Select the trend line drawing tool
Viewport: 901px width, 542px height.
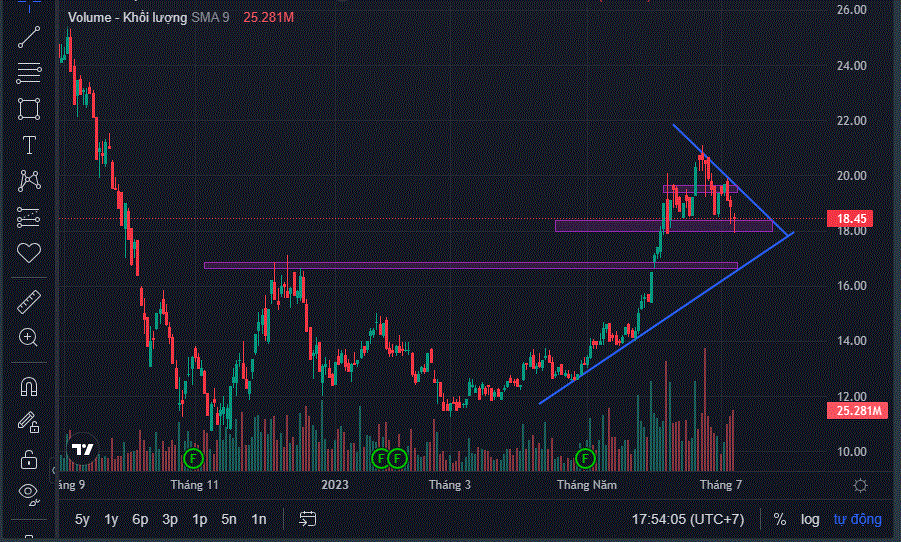(x=29, y=37)
